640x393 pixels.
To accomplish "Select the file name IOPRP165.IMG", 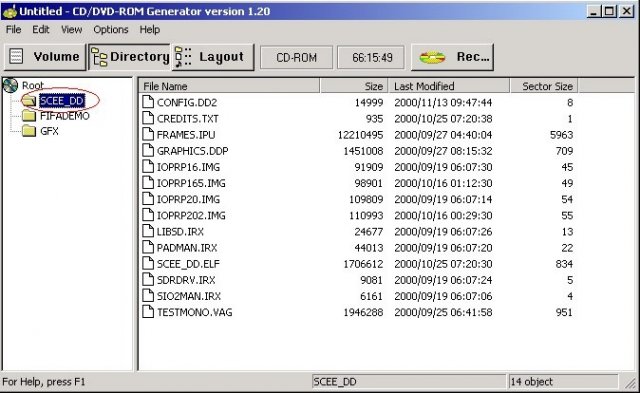I will 191,183.
